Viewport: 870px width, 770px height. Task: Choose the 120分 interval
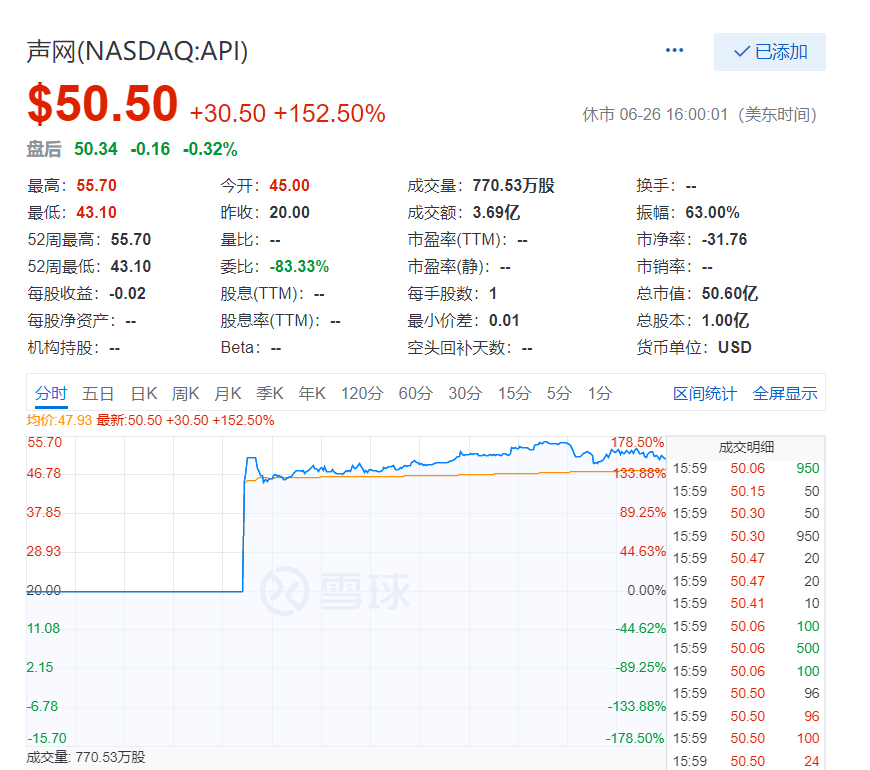tap(361, 394)
